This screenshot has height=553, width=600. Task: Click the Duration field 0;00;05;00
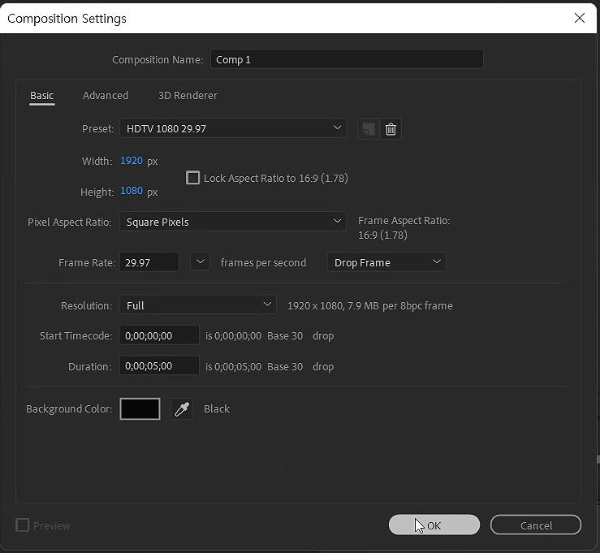tap(159, 366)
